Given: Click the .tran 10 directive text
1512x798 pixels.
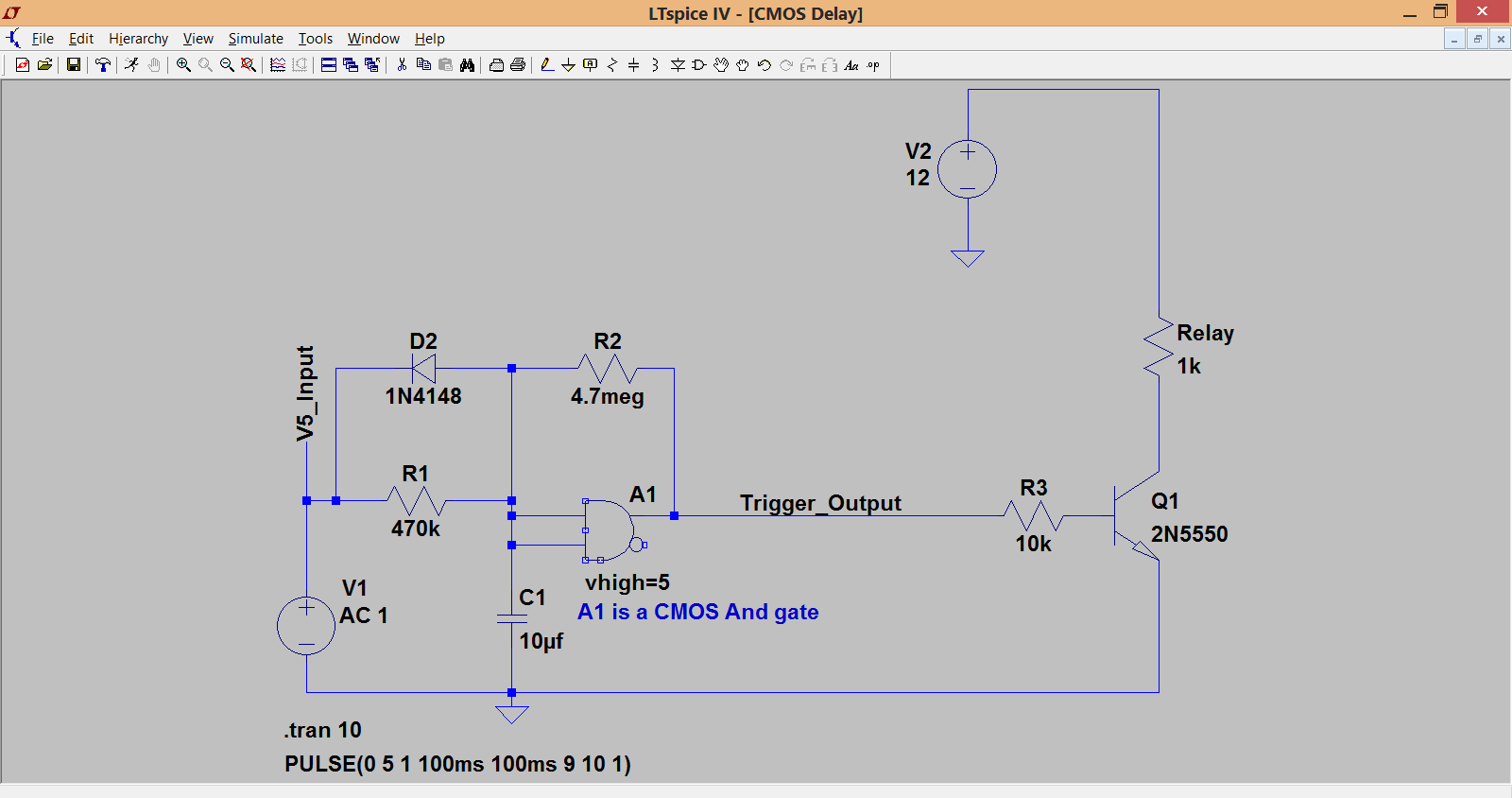Looking at the screenshot, I should click(323, 730).
